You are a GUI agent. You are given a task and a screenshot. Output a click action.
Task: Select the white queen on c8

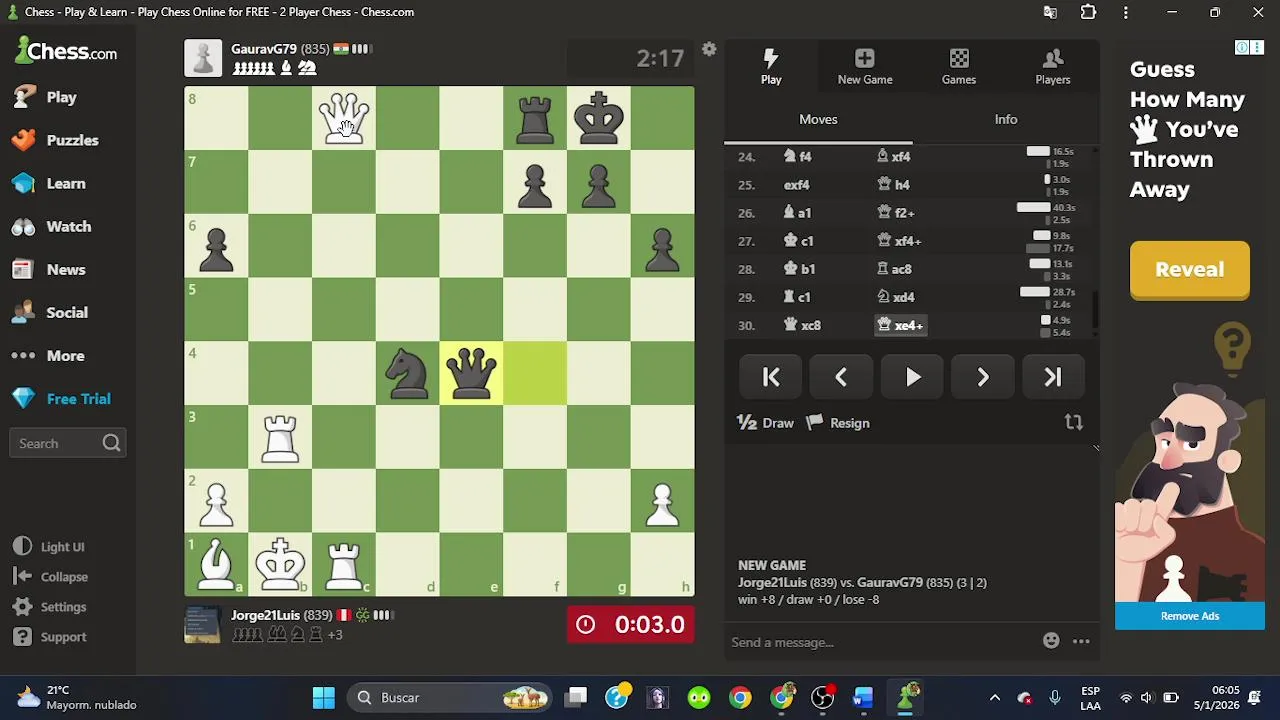point(344,118)
